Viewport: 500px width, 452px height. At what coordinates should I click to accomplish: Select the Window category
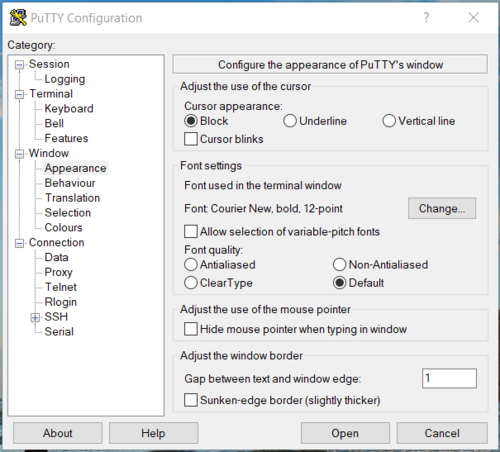(49, 153)
